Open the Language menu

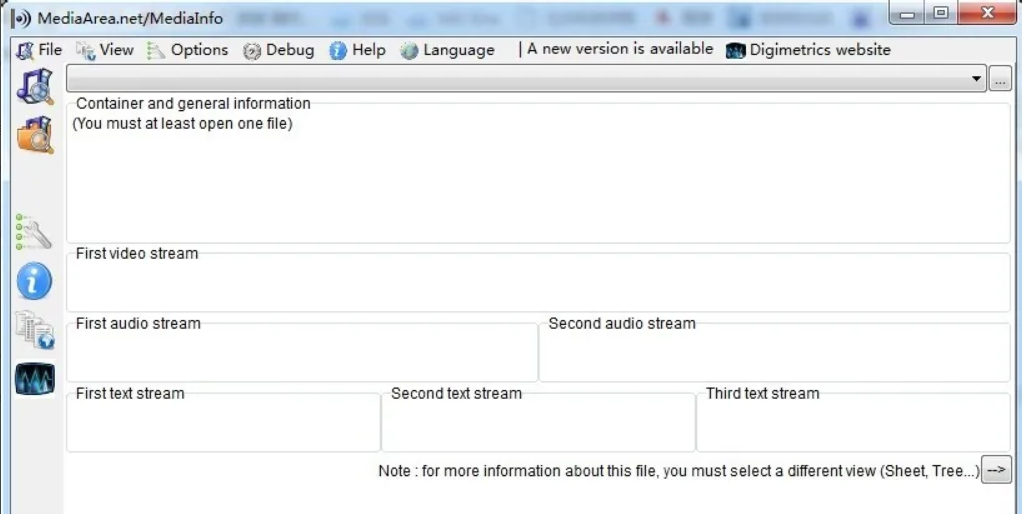click(x=447, y=50)
